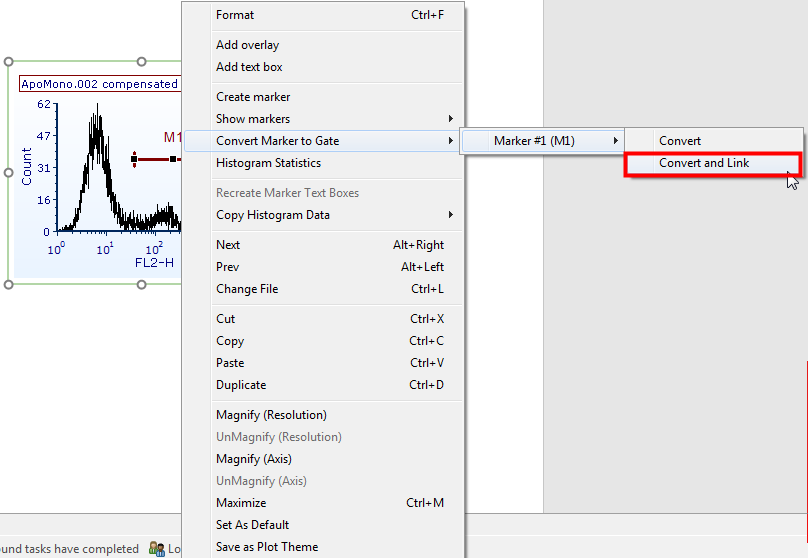Viewport: 808px width, 558px height.
Task: Select Add overlay menu entry
Action: [248, 45]
